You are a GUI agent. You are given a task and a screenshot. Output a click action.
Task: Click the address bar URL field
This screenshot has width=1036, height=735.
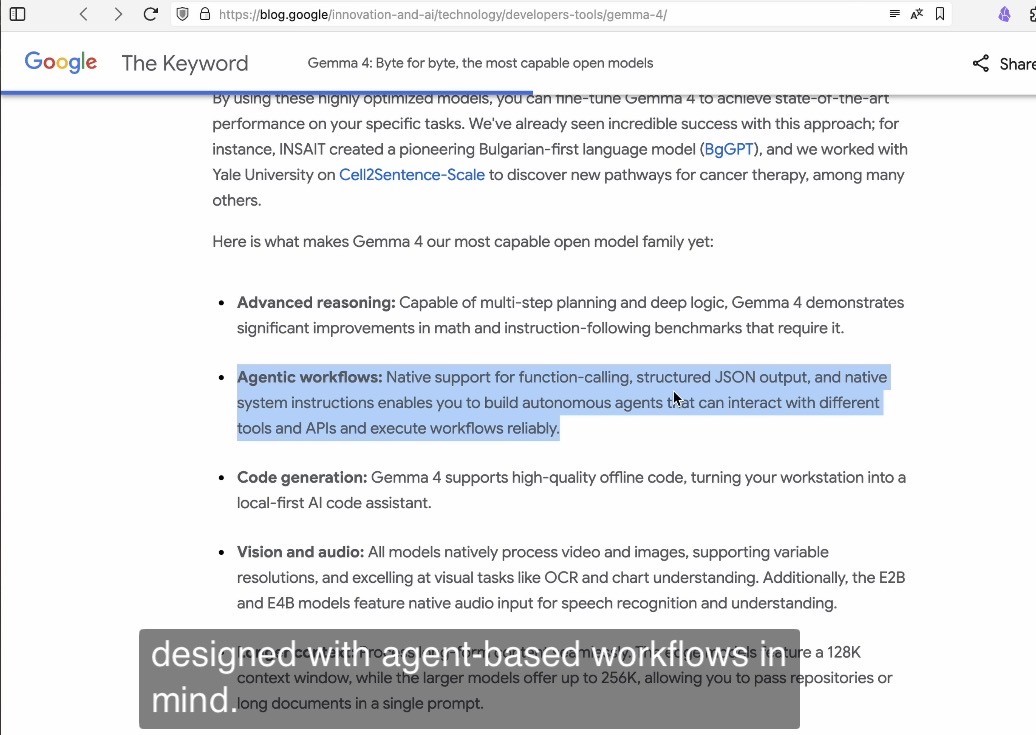pyautogui.click(x=500, y=14)
